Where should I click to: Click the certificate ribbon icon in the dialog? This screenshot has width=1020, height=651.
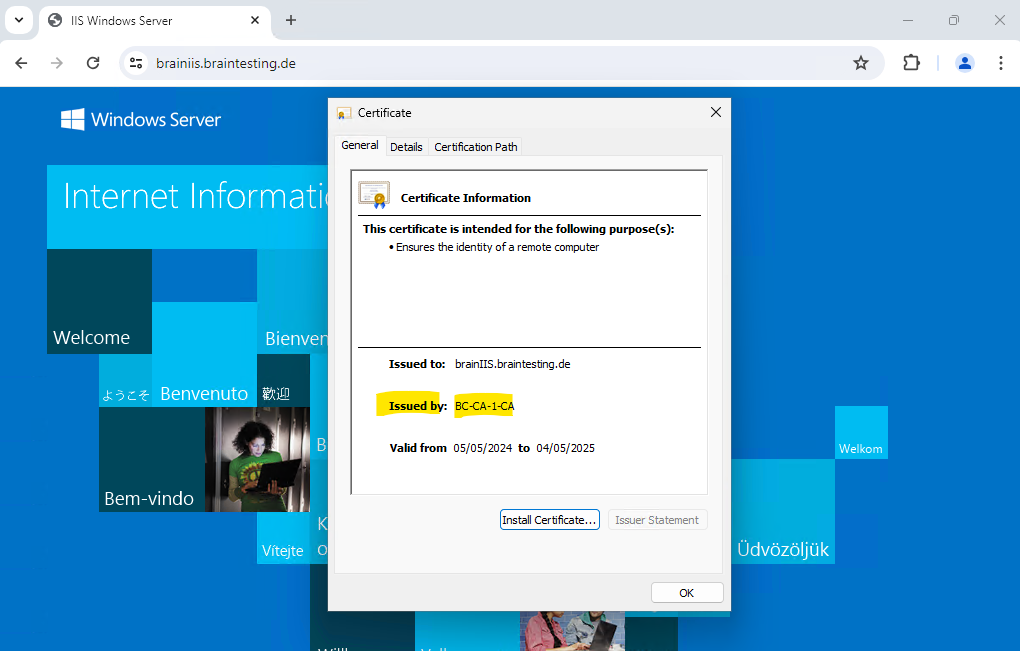pyautogui.click(x=374, y=195)
